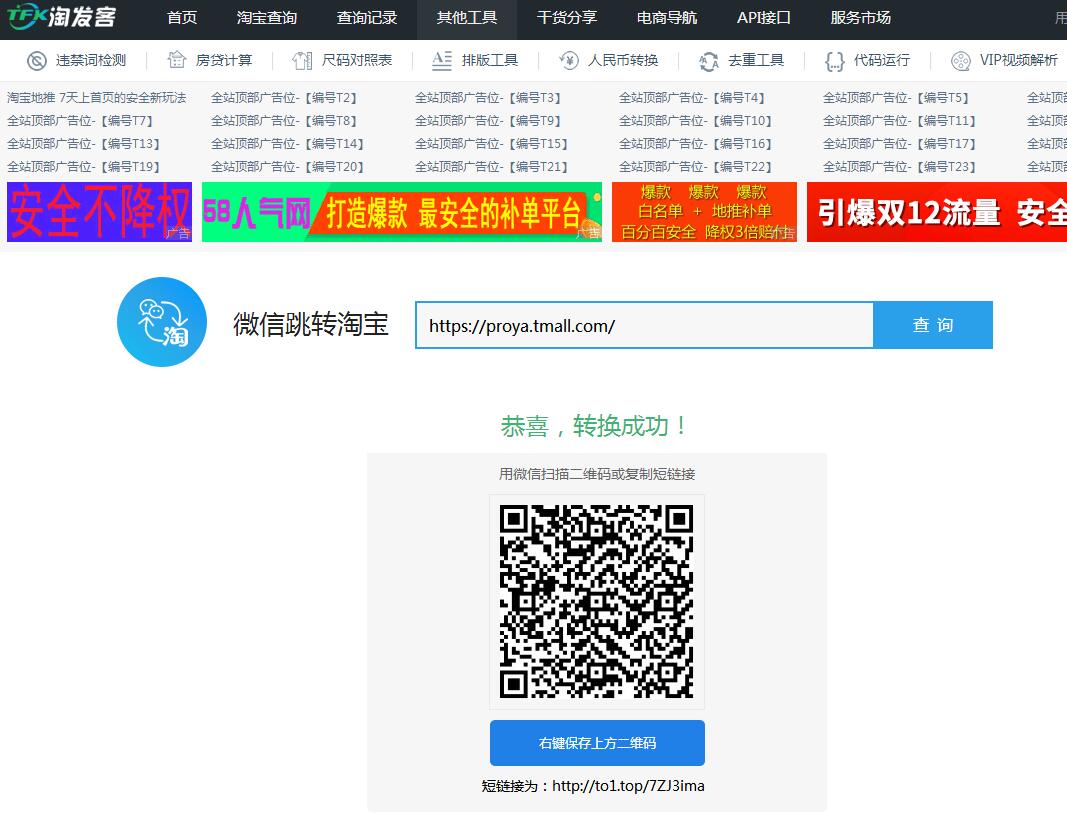Viewport: 1067px width, 822px height.
Task: Open the 服务市场 menu item
Action: [860, 18]
